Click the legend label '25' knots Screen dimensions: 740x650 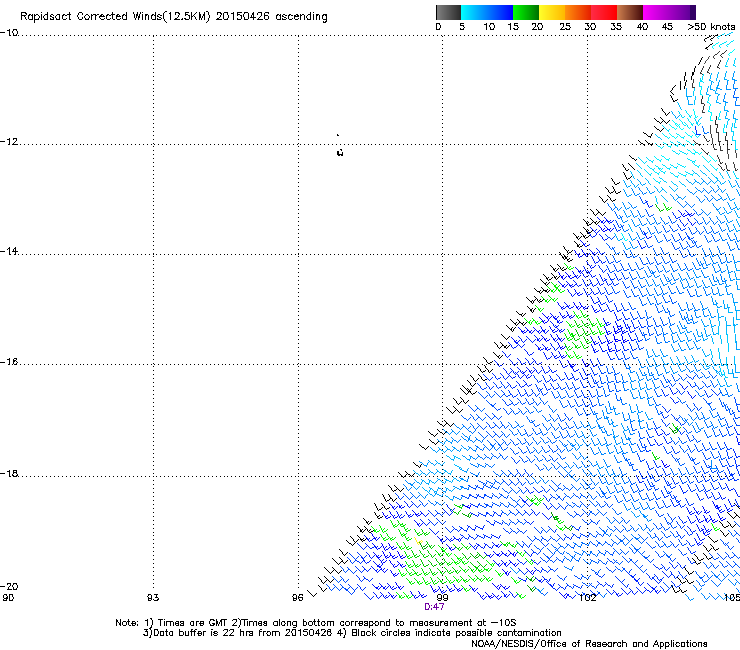[x=564, y=27]
